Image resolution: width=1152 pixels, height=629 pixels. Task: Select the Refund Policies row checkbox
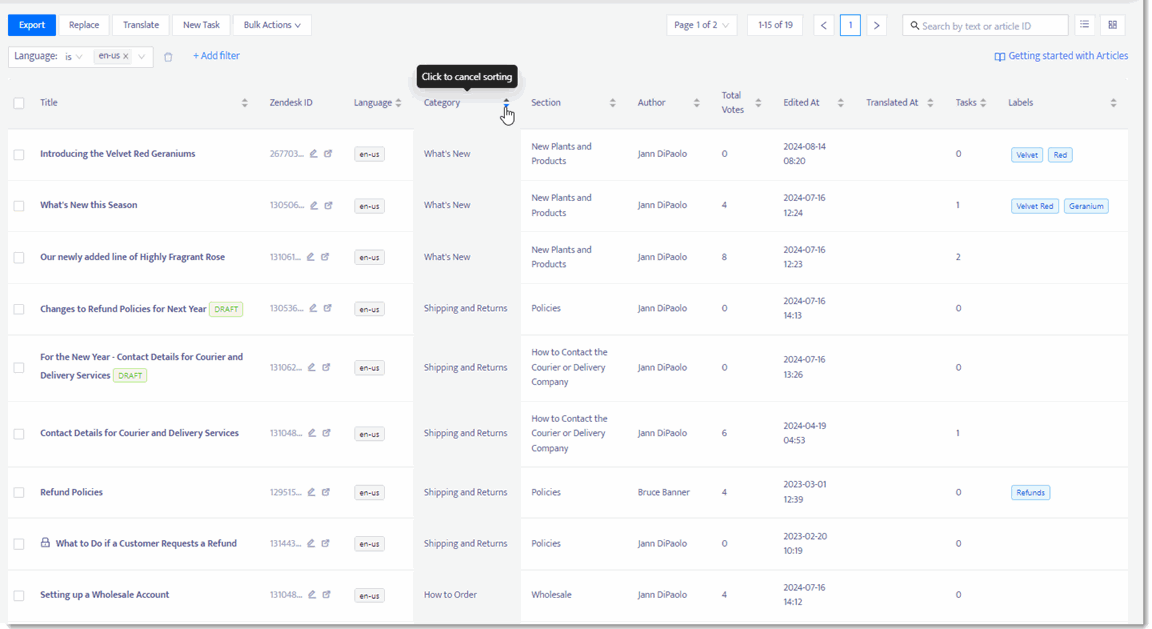coord(19,492)
